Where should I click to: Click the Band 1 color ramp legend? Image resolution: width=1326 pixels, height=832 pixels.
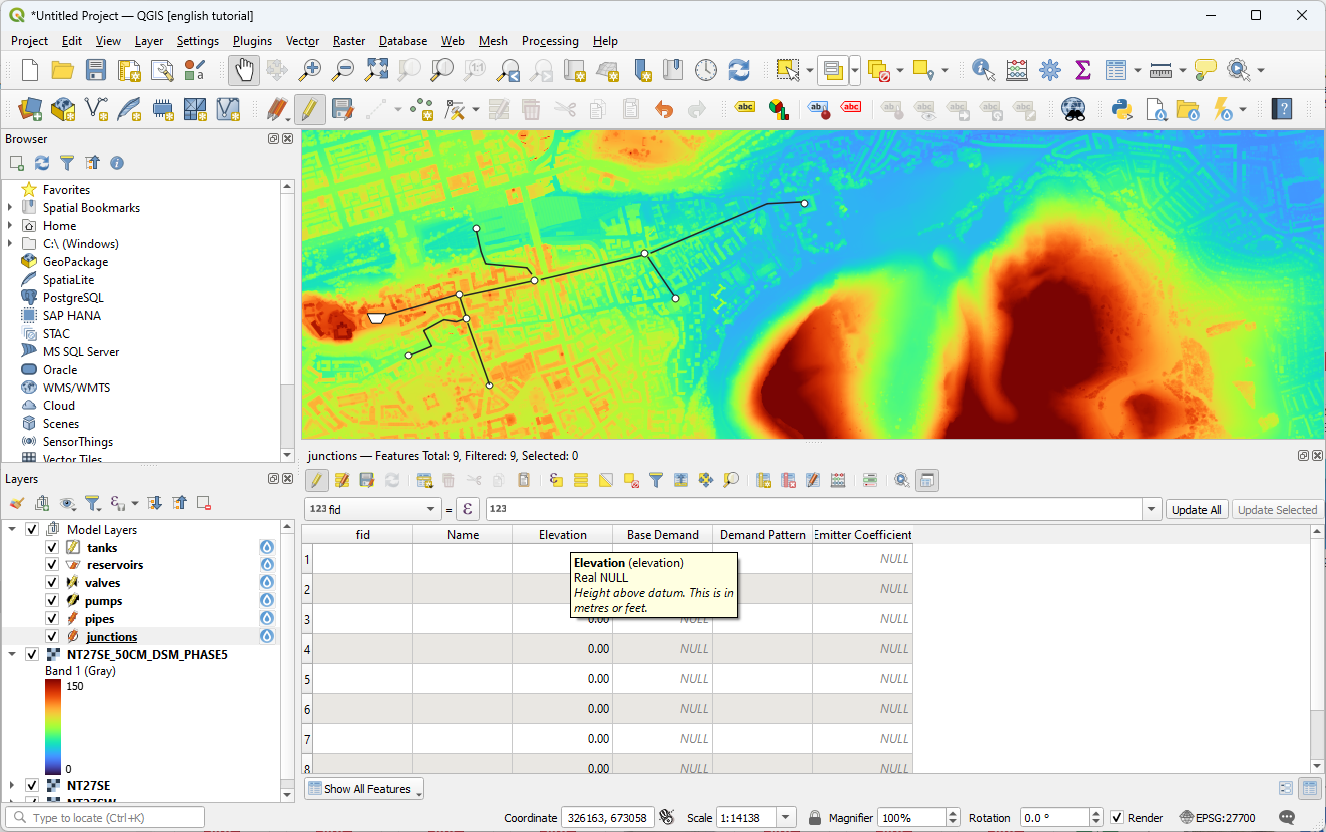pyautogui.click(x=54, y=727)
